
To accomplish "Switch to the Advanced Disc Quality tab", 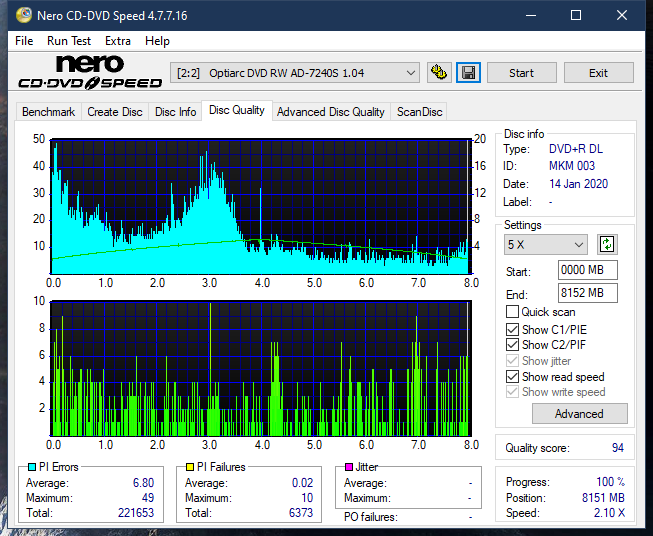I will (x=330, y=112).
